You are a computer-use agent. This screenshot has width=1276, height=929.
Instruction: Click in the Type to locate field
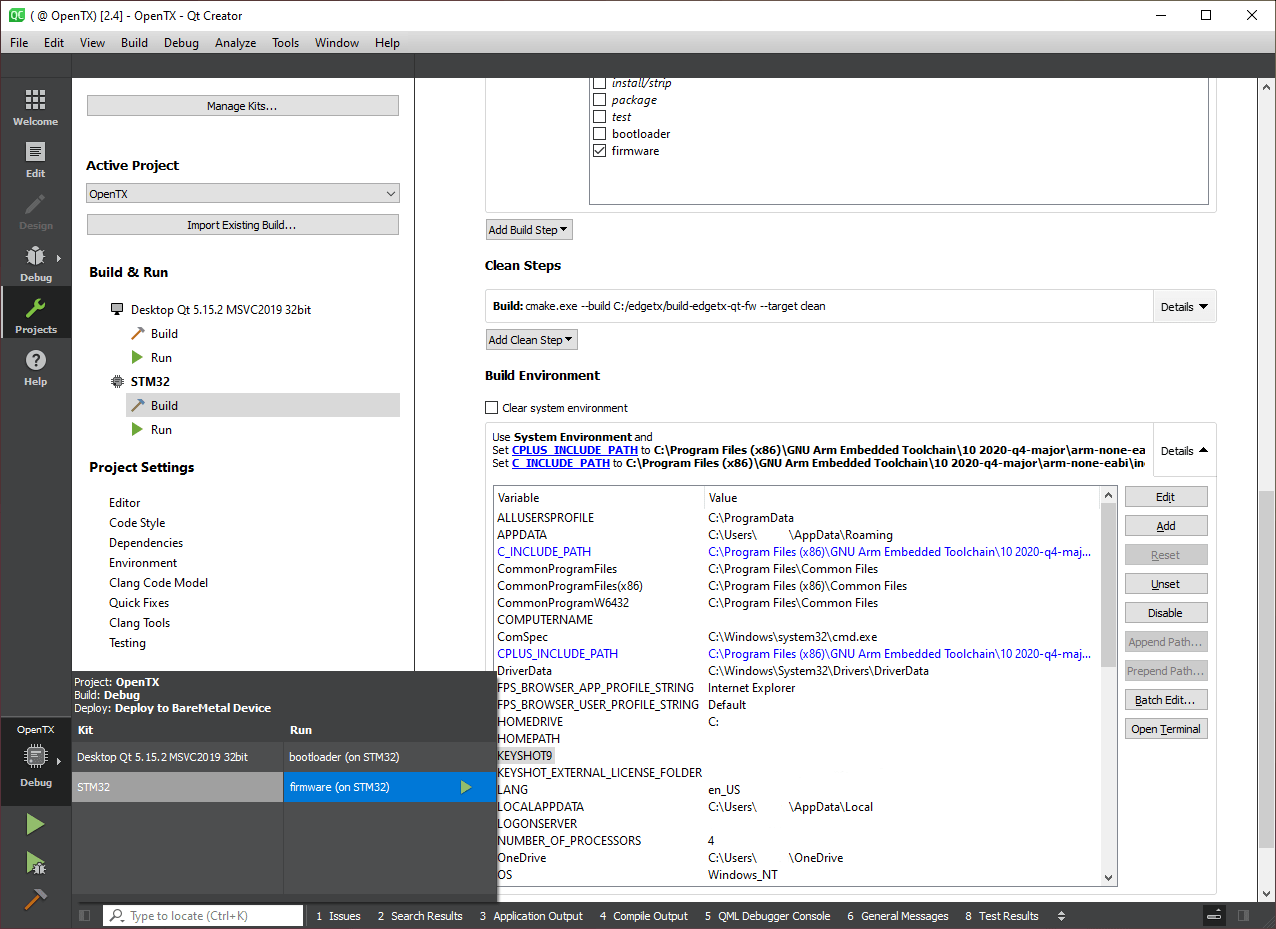tap(203, 915)
